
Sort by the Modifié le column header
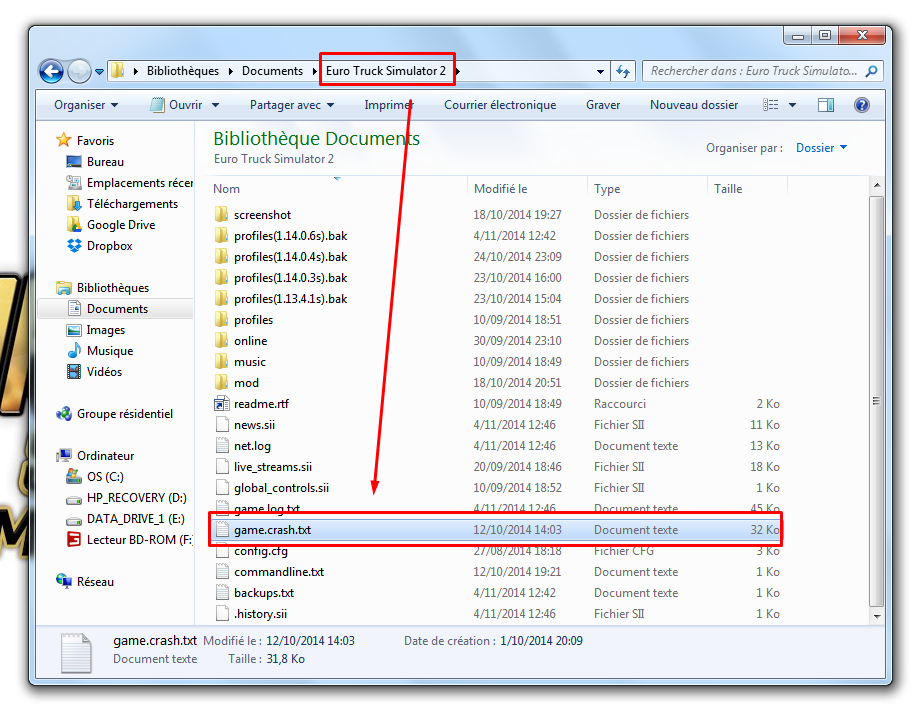[x=500, y=189]
